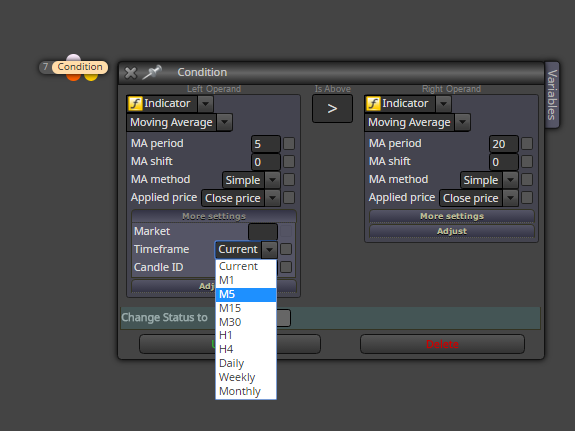Choose H1 in the timeframe list

[x=246, y=335]
